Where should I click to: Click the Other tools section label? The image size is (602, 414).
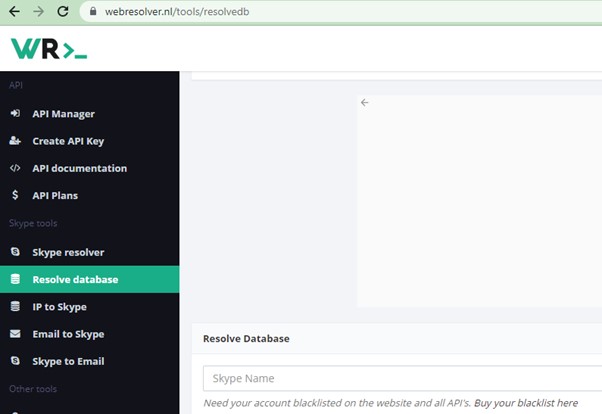33,389
